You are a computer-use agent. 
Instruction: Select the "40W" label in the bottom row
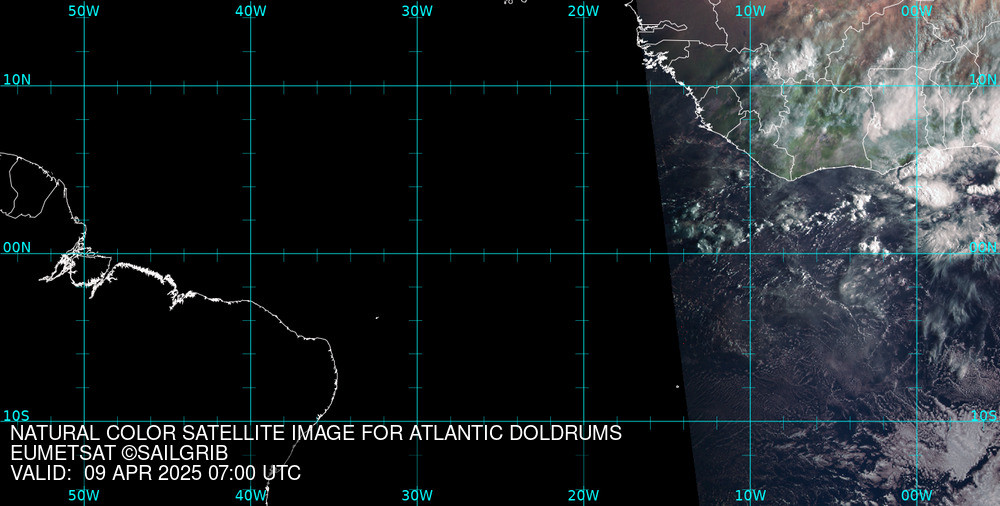tap(251, 495)
